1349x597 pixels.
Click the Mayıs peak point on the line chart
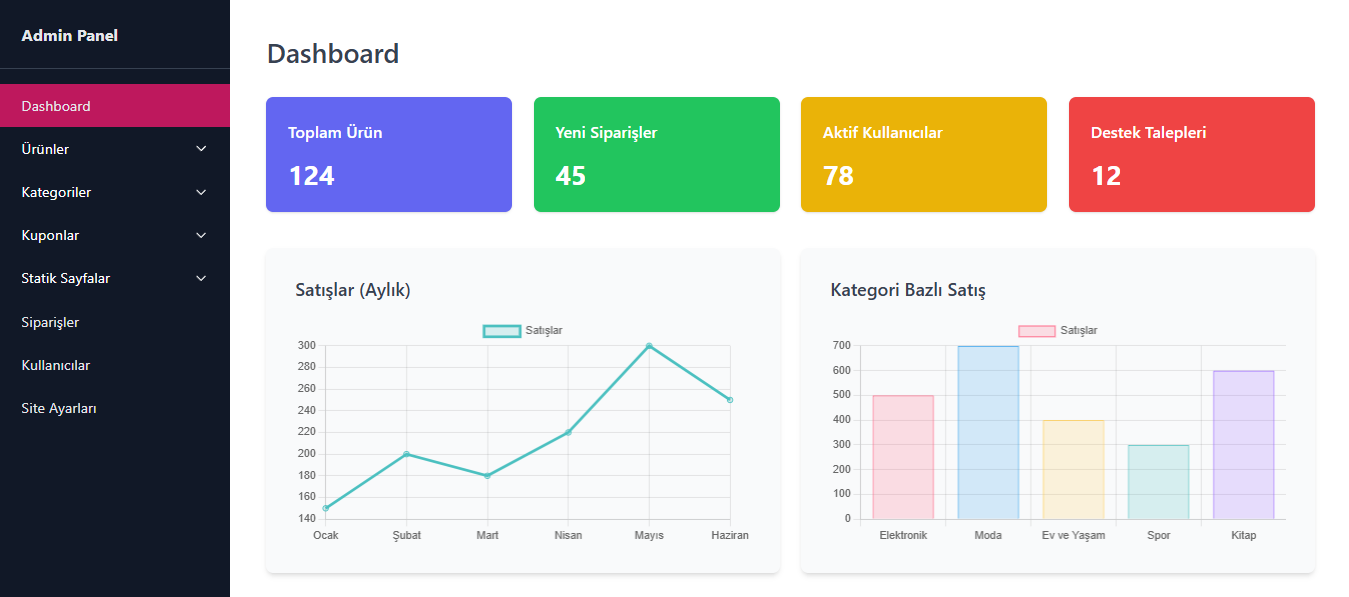pos(649,346)
